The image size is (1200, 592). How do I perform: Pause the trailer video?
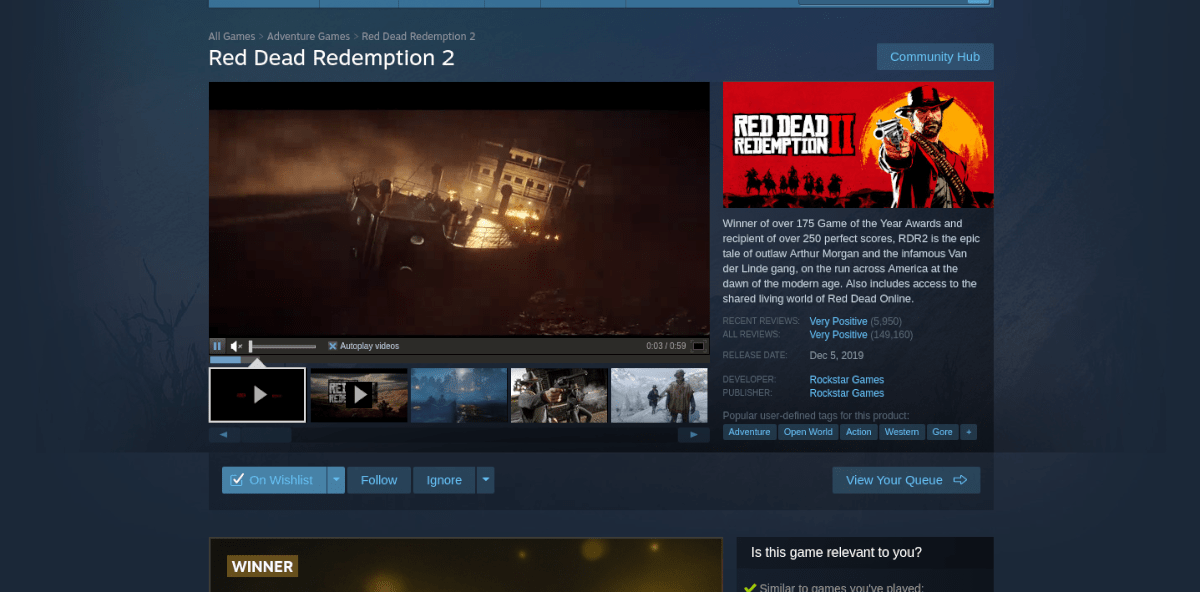click(218, 346)
